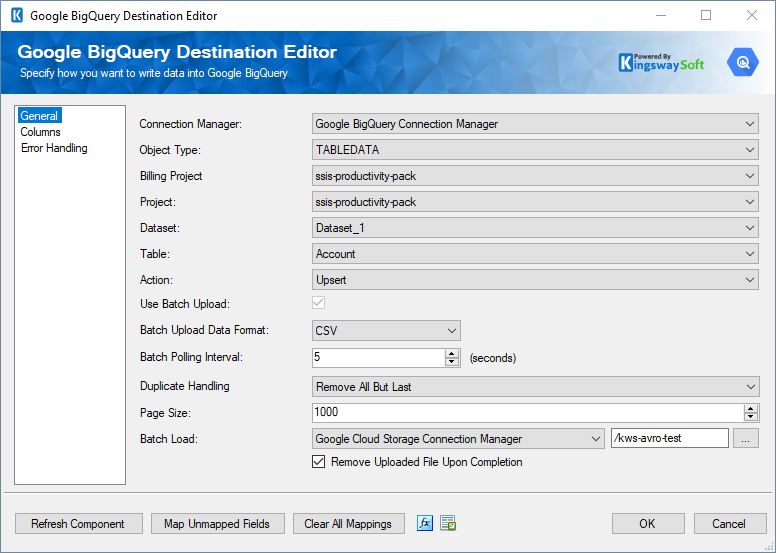Open the Action dropdown showing Upsert
The width and height of the screenshot is (776, 553).
(535, 280)
